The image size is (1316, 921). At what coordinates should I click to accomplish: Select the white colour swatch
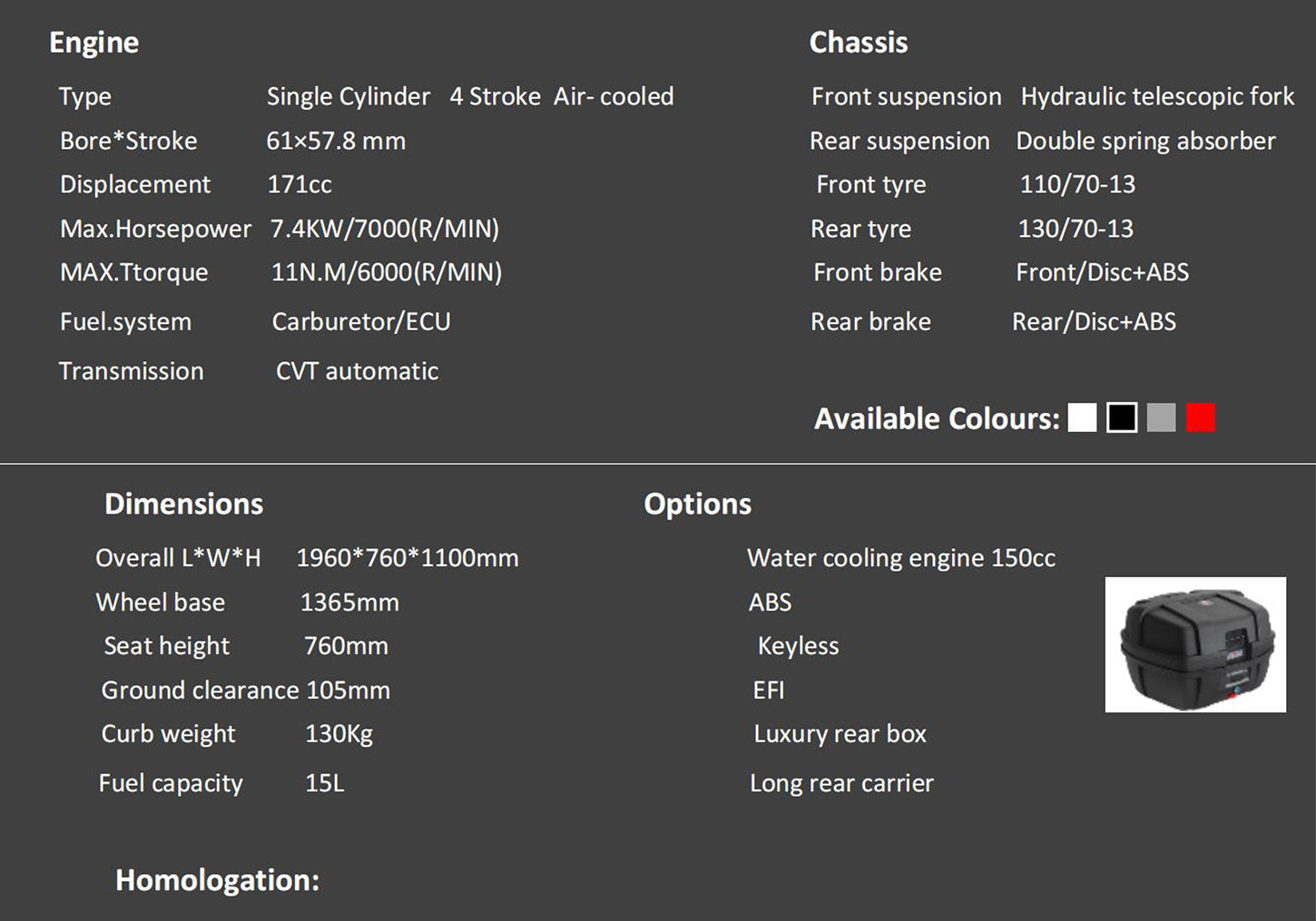pos(1082,417)
